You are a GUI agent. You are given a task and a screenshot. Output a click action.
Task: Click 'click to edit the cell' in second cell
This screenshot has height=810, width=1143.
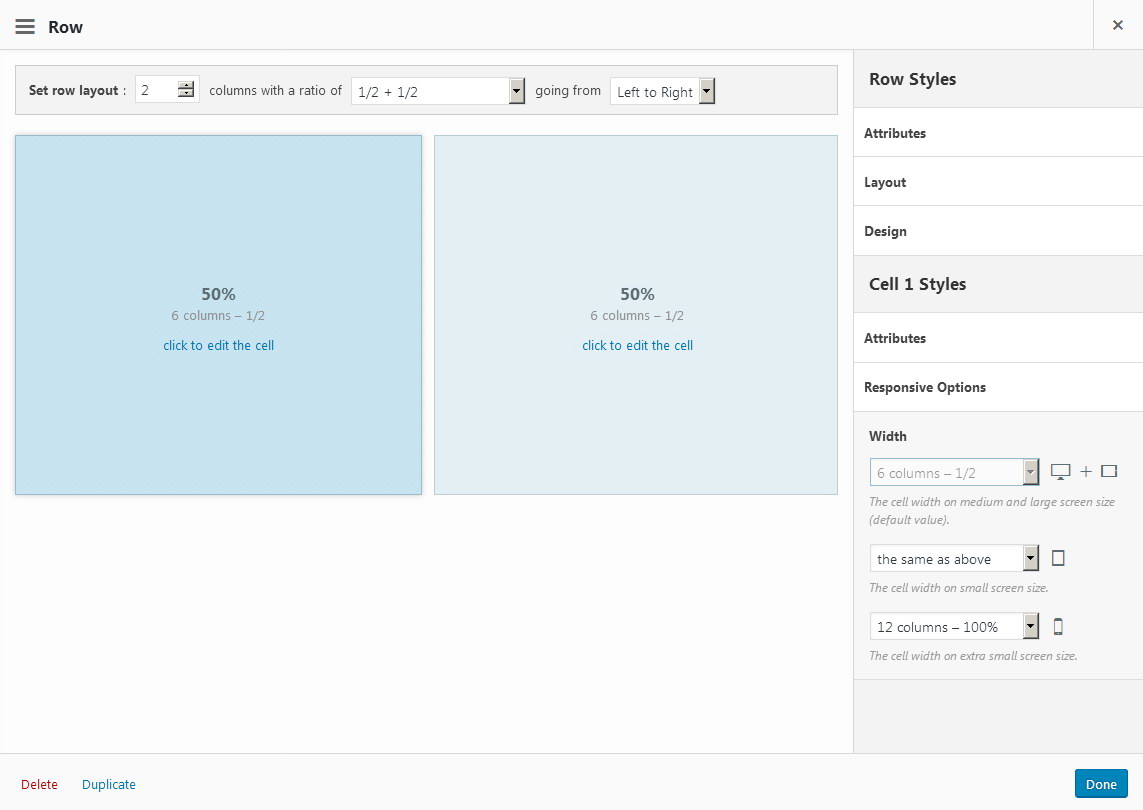tap(637, 346)
